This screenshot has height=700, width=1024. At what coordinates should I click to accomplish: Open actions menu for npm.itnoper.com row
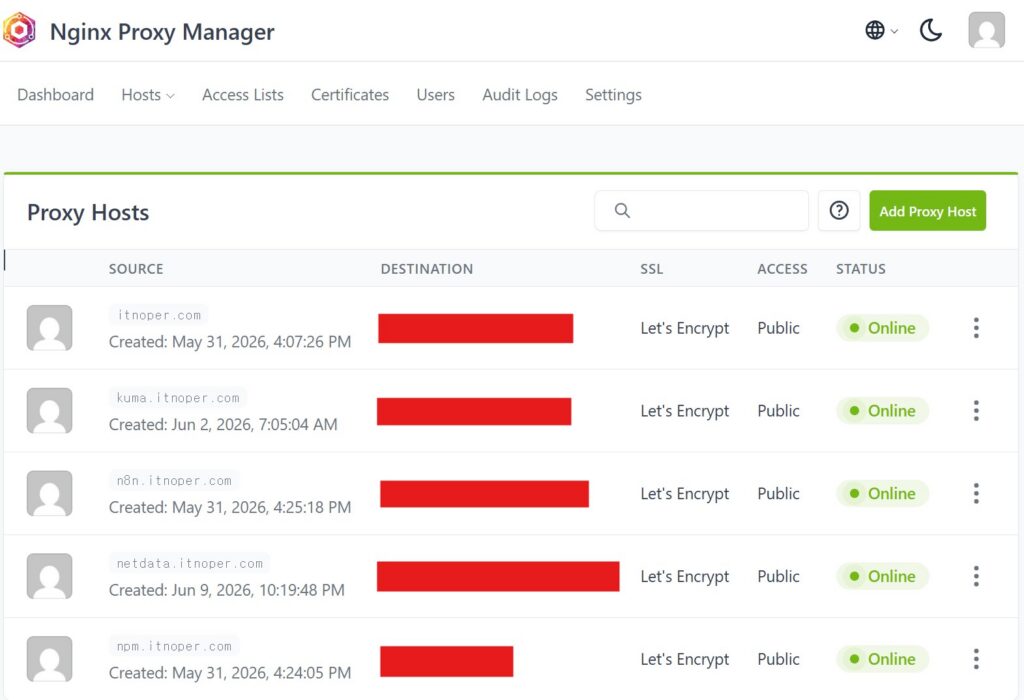click(976, 659)
